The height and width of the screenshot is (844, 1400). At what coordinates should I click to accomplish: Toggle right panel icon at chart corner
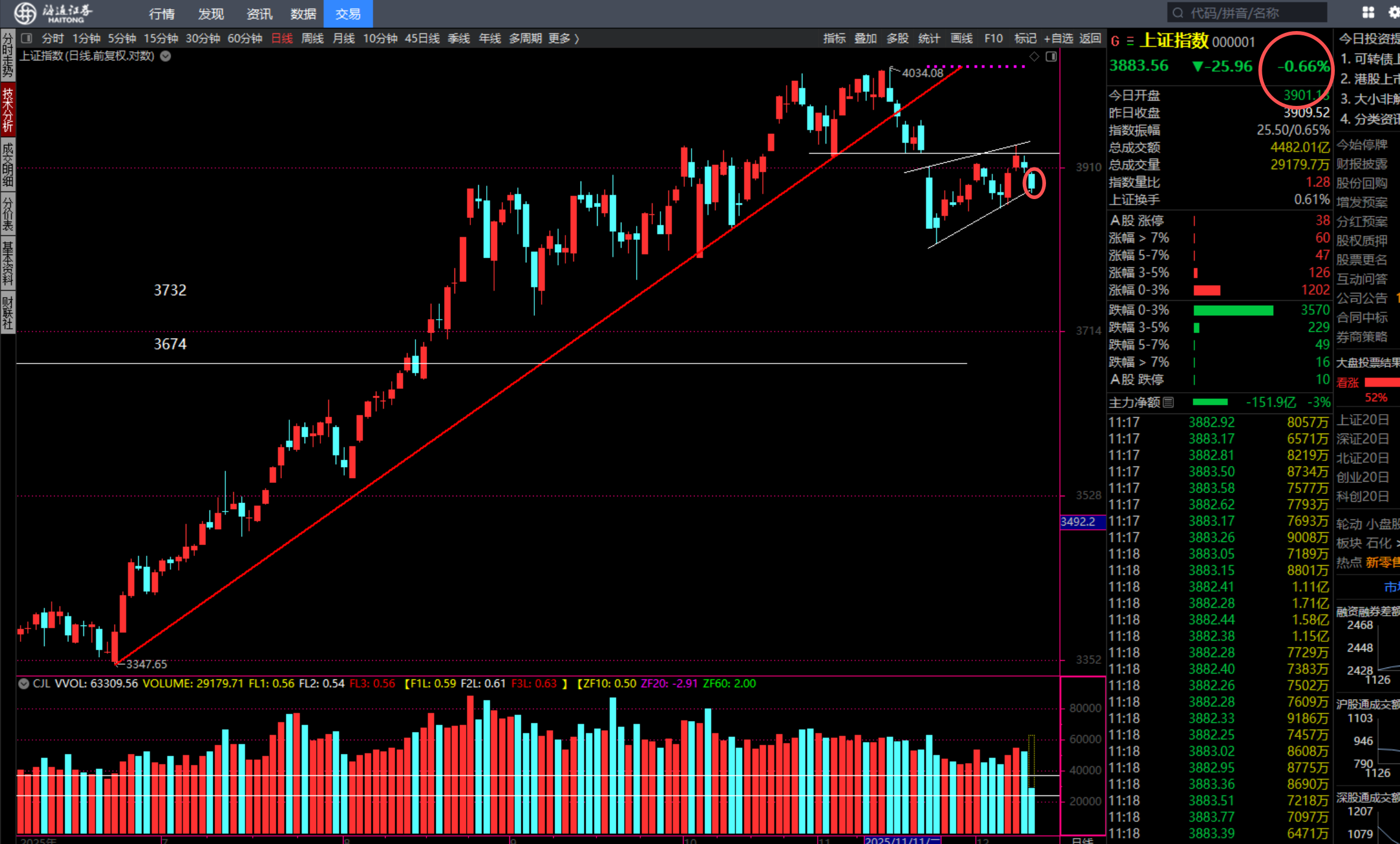(x=1051, y=57)
